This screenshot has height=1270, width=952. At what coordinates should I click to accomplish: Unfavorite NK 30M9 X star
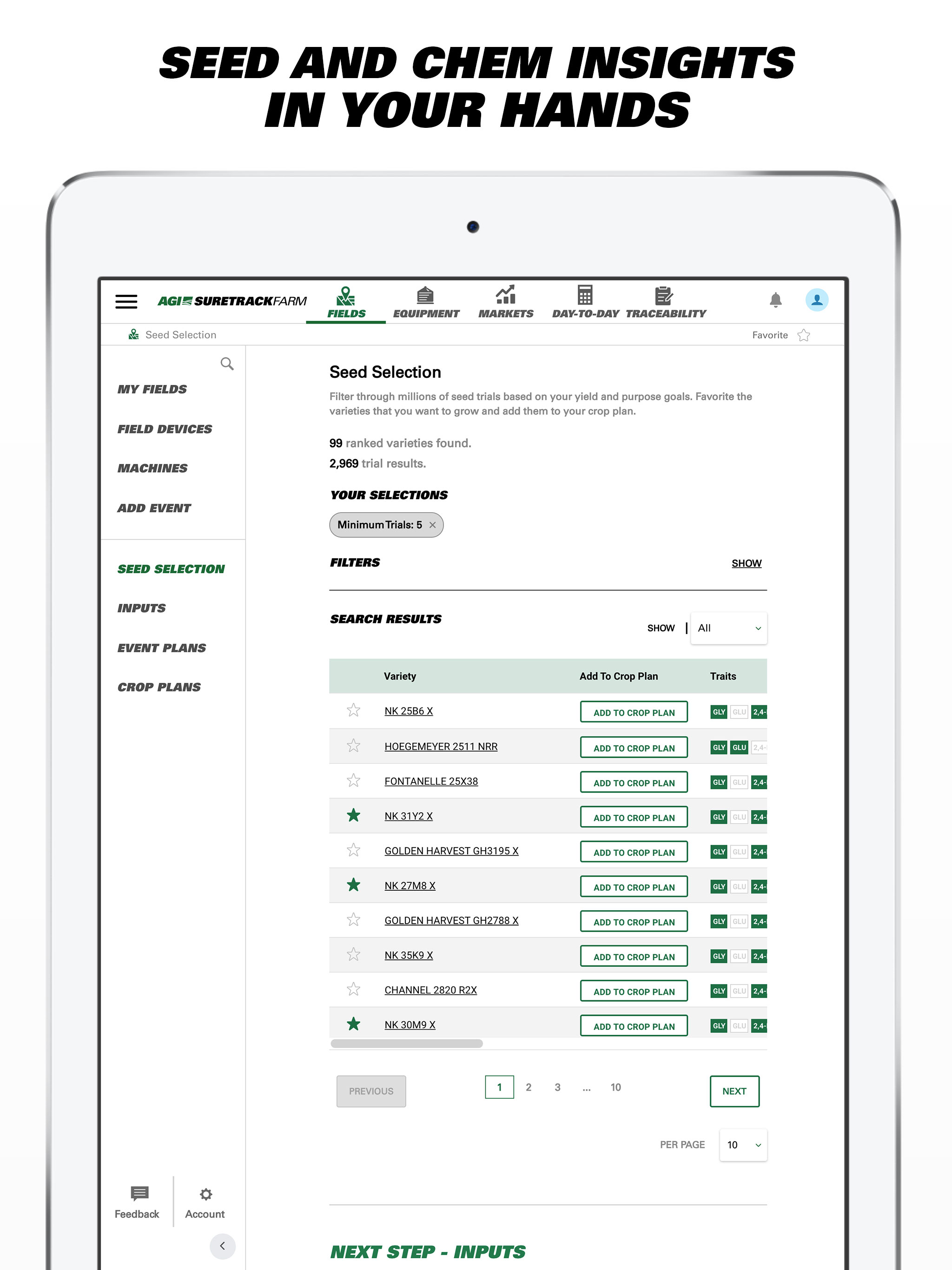coord(353,1024)
